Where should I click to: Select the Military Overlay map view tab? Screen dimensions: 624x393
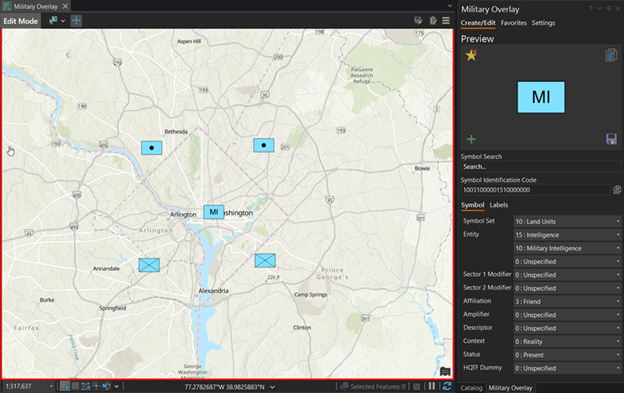[x=36, y=6]
